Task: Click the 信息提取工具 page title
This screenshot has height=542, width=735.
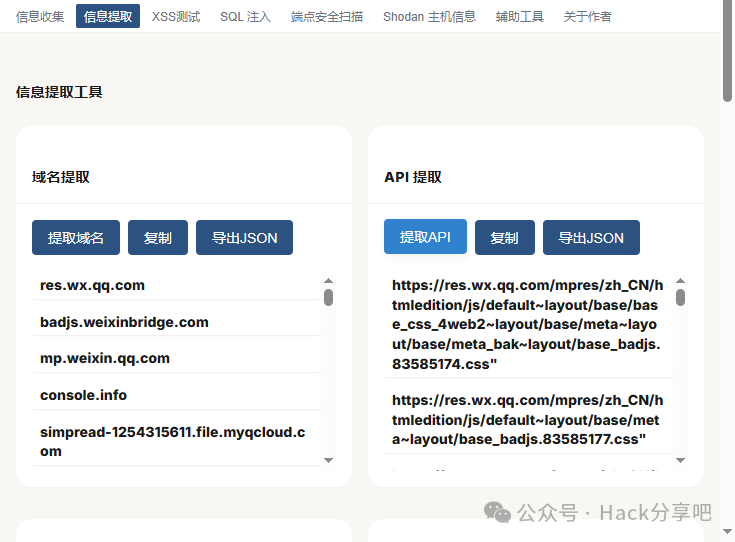Action: (59, 92)
